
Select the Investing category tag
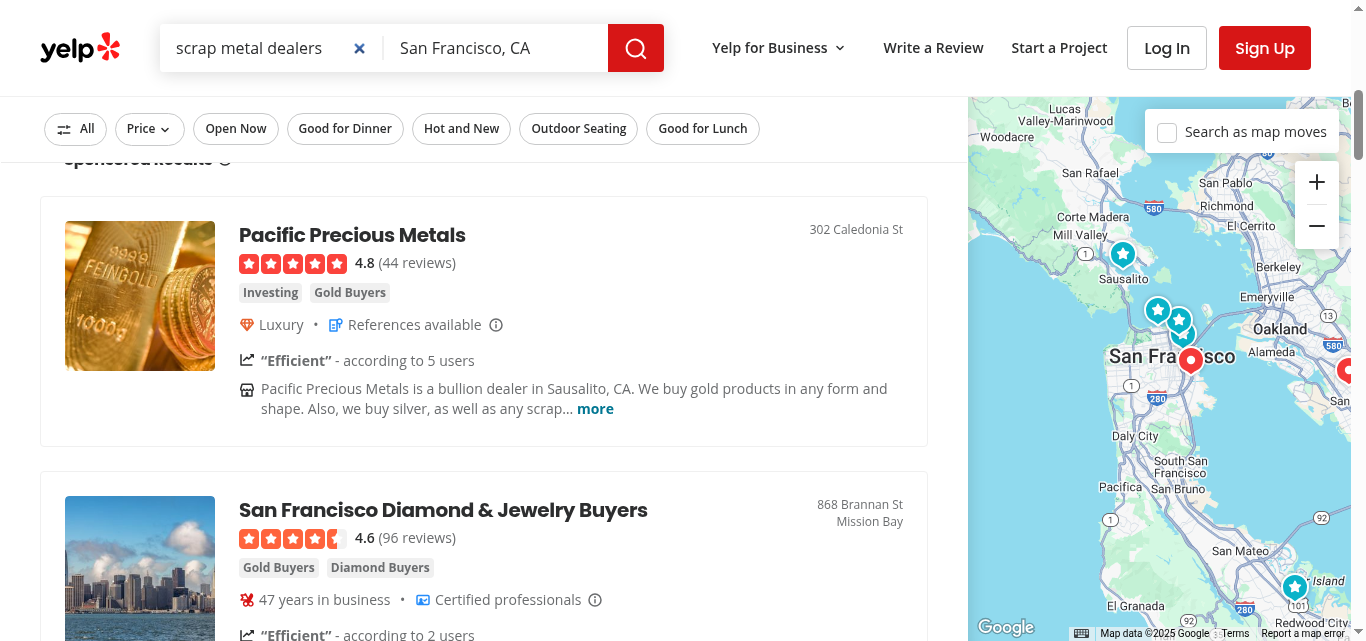coord(271,293)
